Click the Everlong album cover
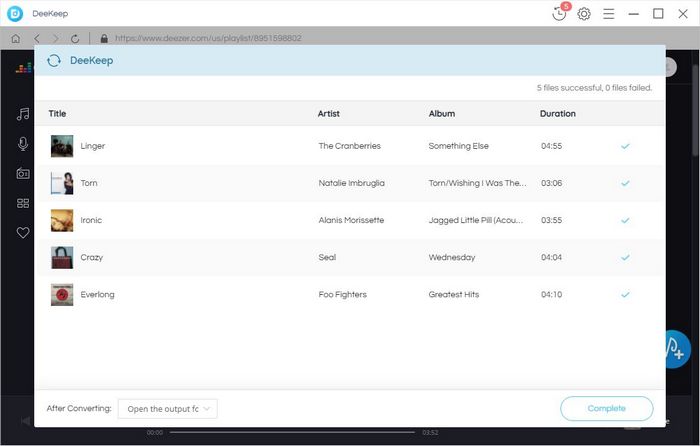Screen dimensions: 700x446 [62, 294]
